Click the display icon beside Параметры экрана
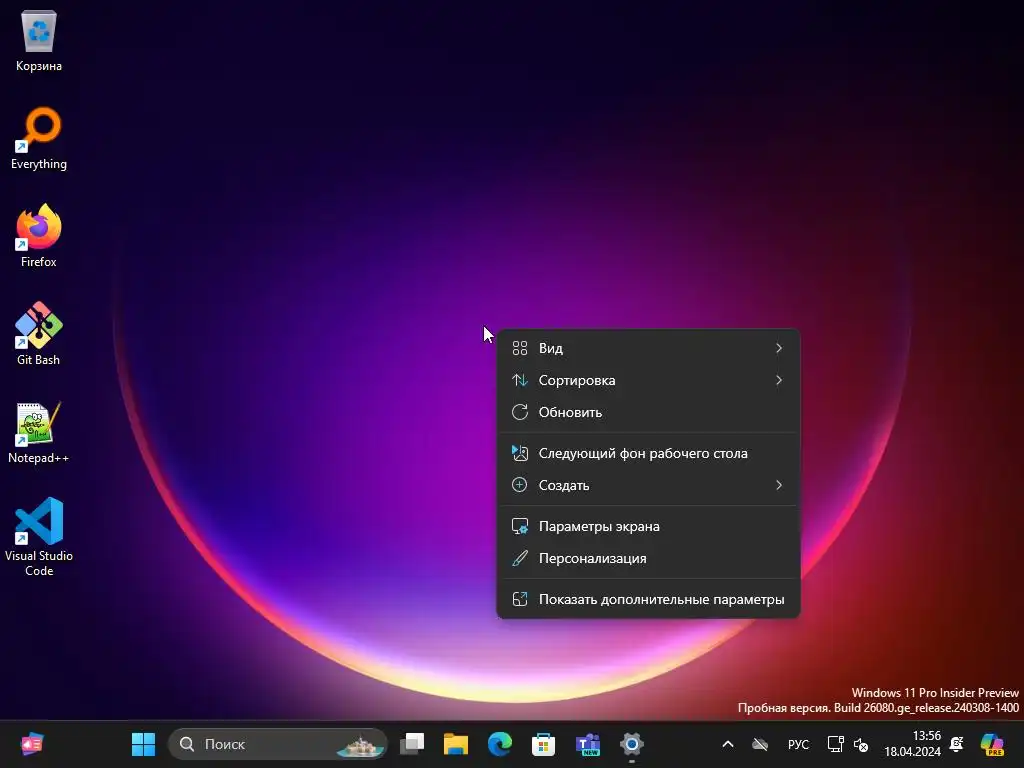The image size is (1024, 768). coord(520,526)
